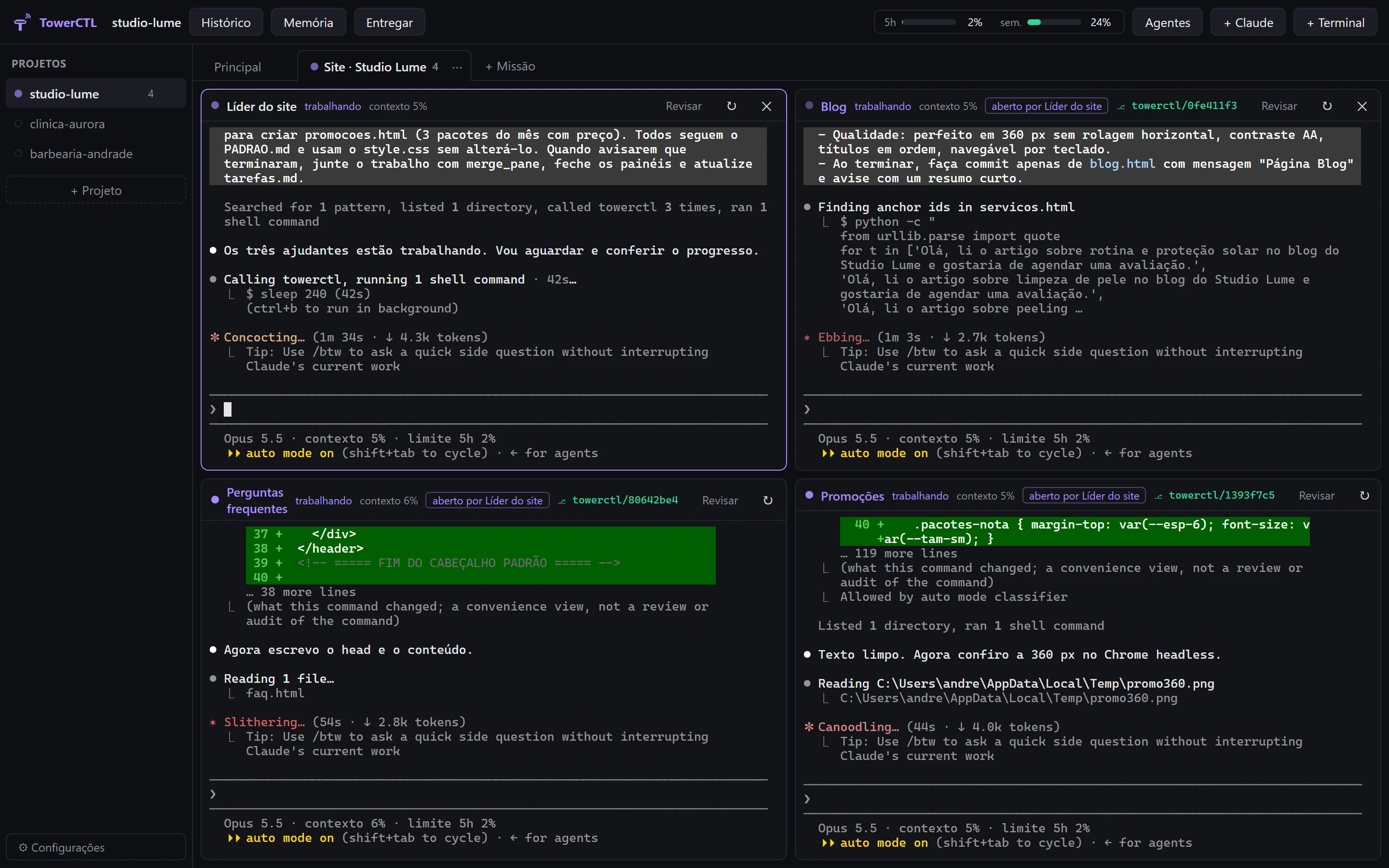Viewport: 1389px width, 868px height.
Task: Refresh the Perguntas frequentes pane
Action: point(768,501)
